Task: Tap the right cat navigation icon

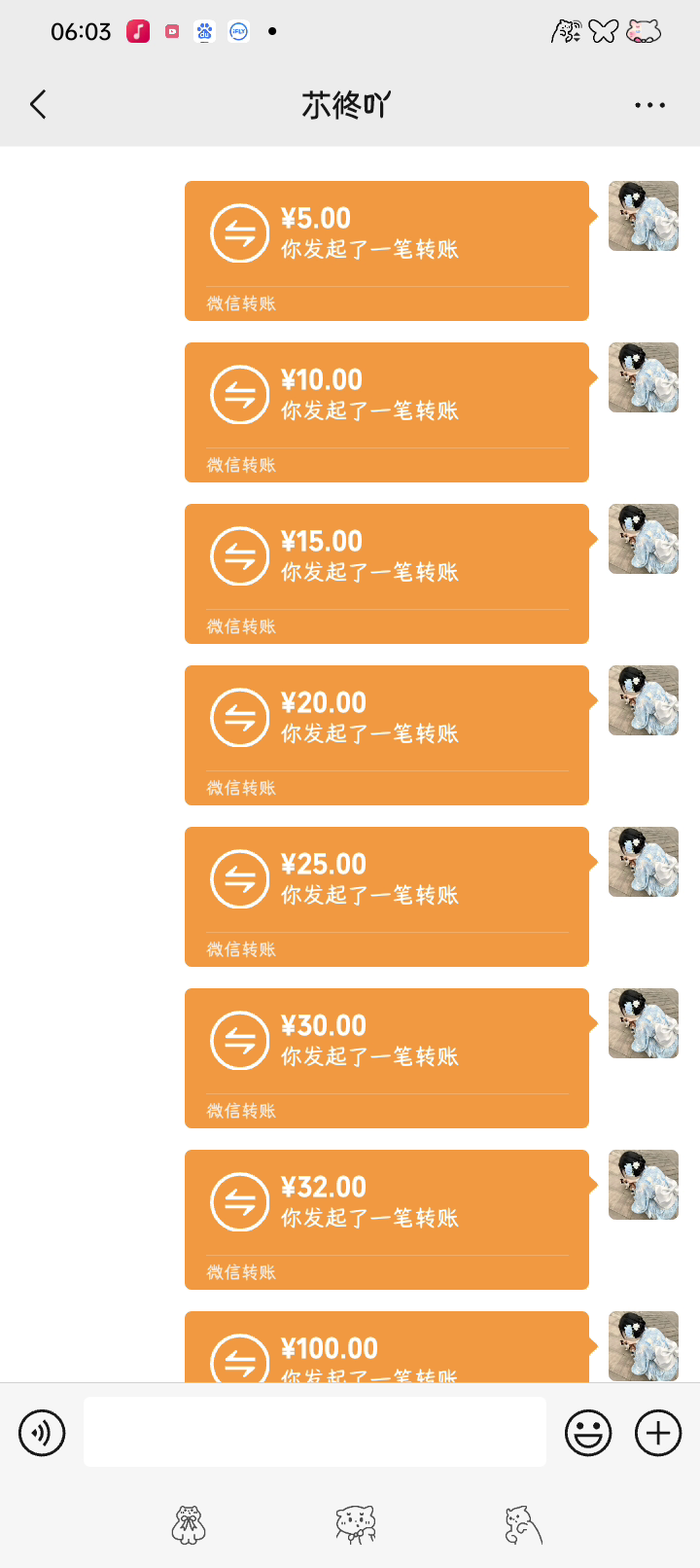Action: point(523,1525)
